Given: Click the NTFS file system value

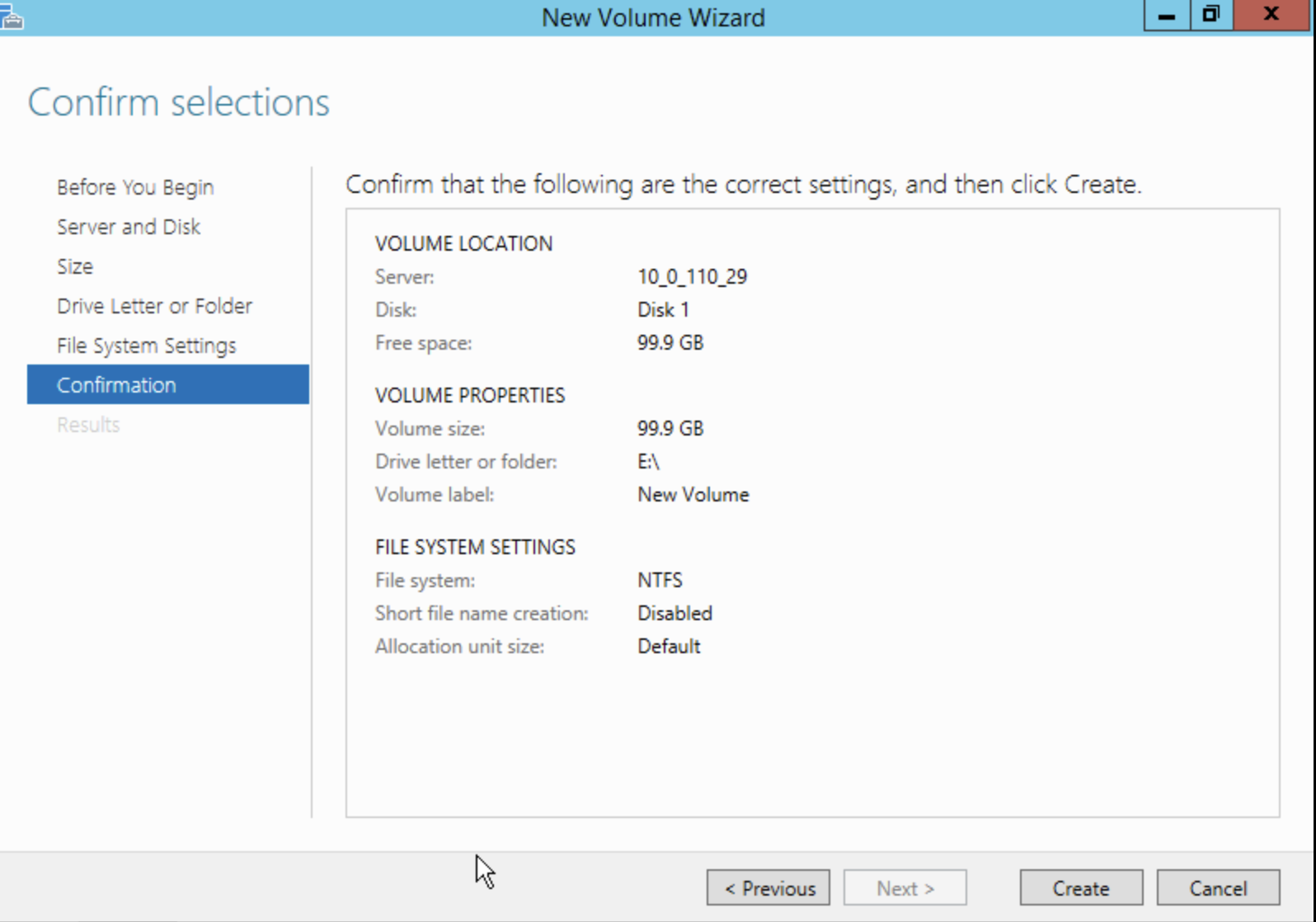Looking at the screenshot, I should point(660,581).
